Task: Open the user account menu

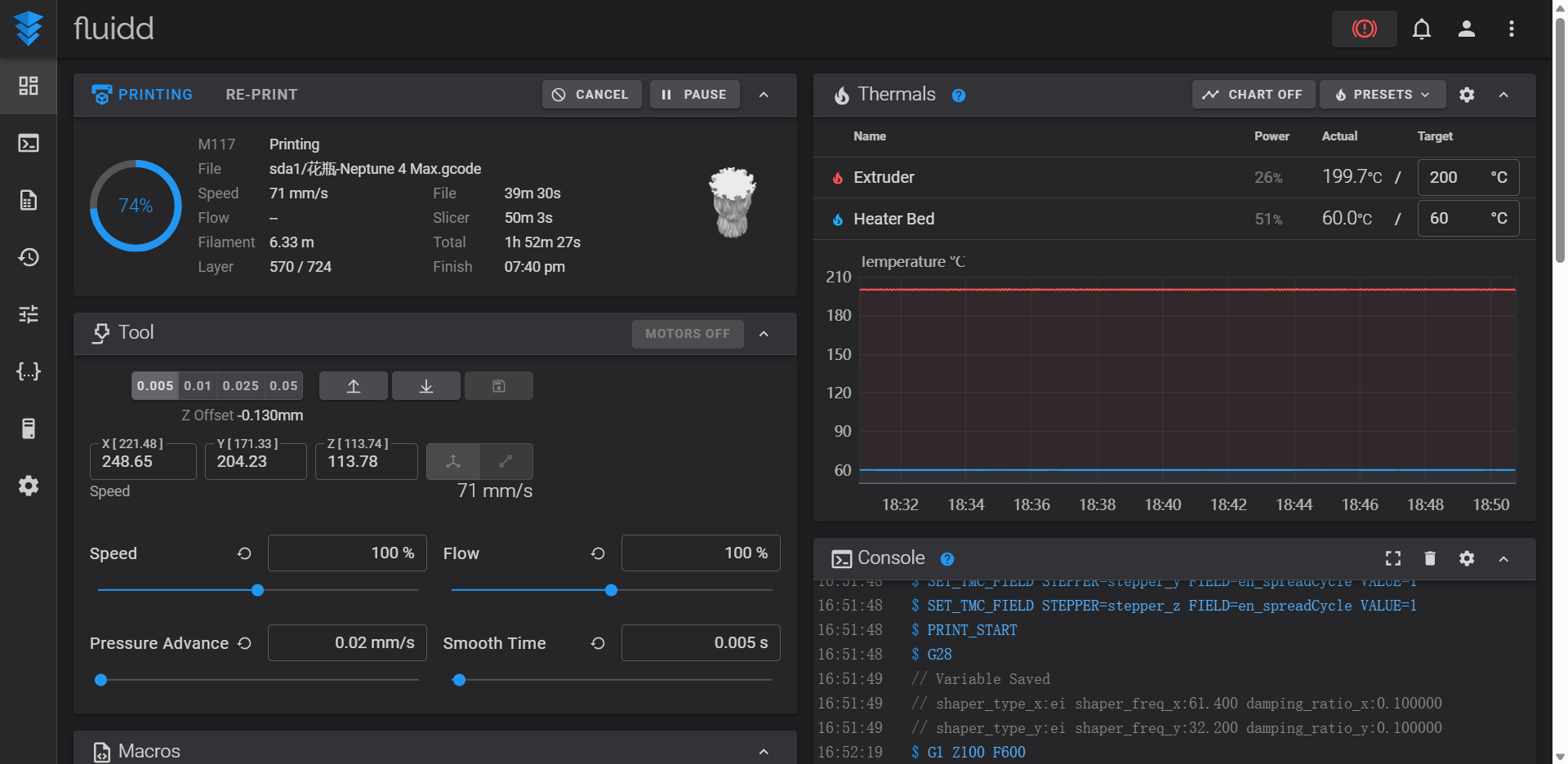Action: [x=1467, y=29]
